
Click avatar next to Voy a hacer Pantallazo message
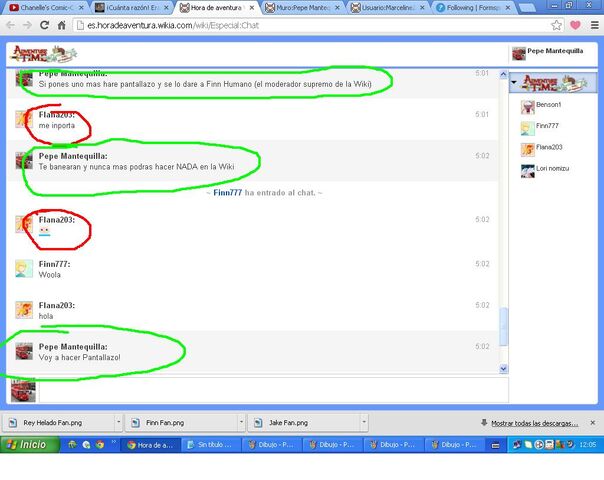(x=24, y=351)
